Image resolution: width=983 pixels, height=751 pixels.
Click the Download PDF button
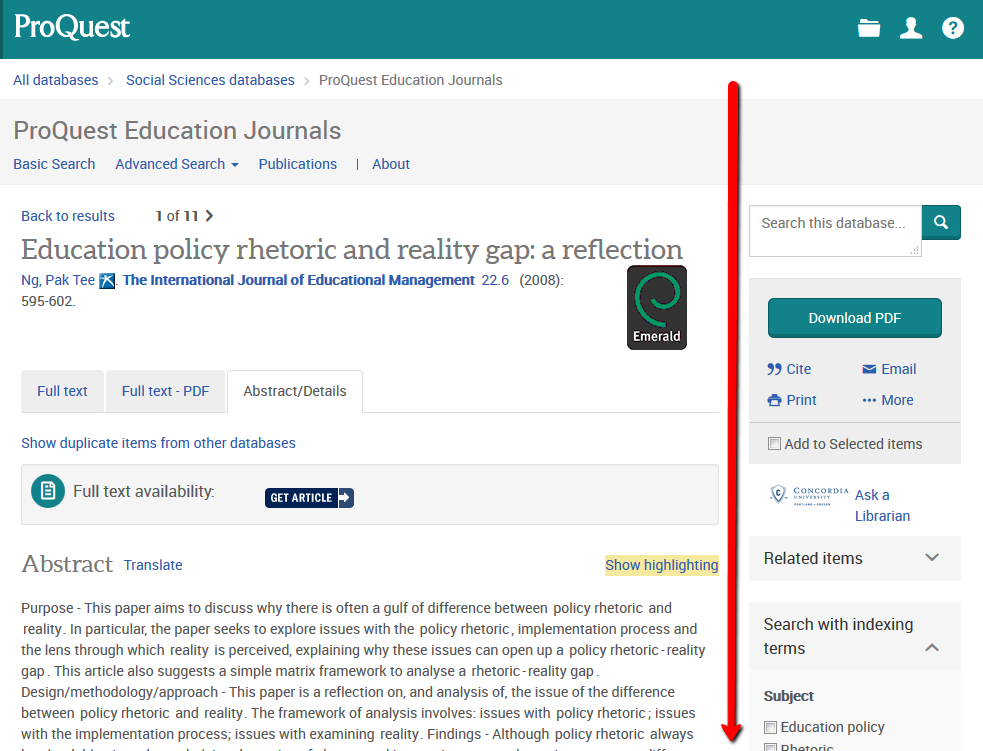[x=854, y=317]
